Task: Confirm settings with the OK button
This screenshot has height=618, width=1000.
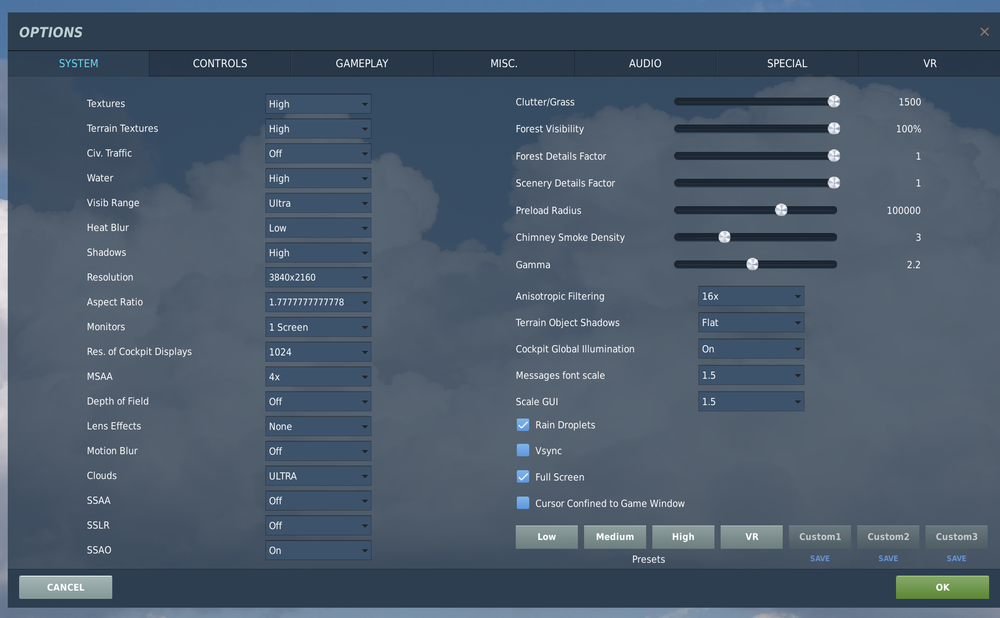Action: pyautogui.click(x=941, y=587)
